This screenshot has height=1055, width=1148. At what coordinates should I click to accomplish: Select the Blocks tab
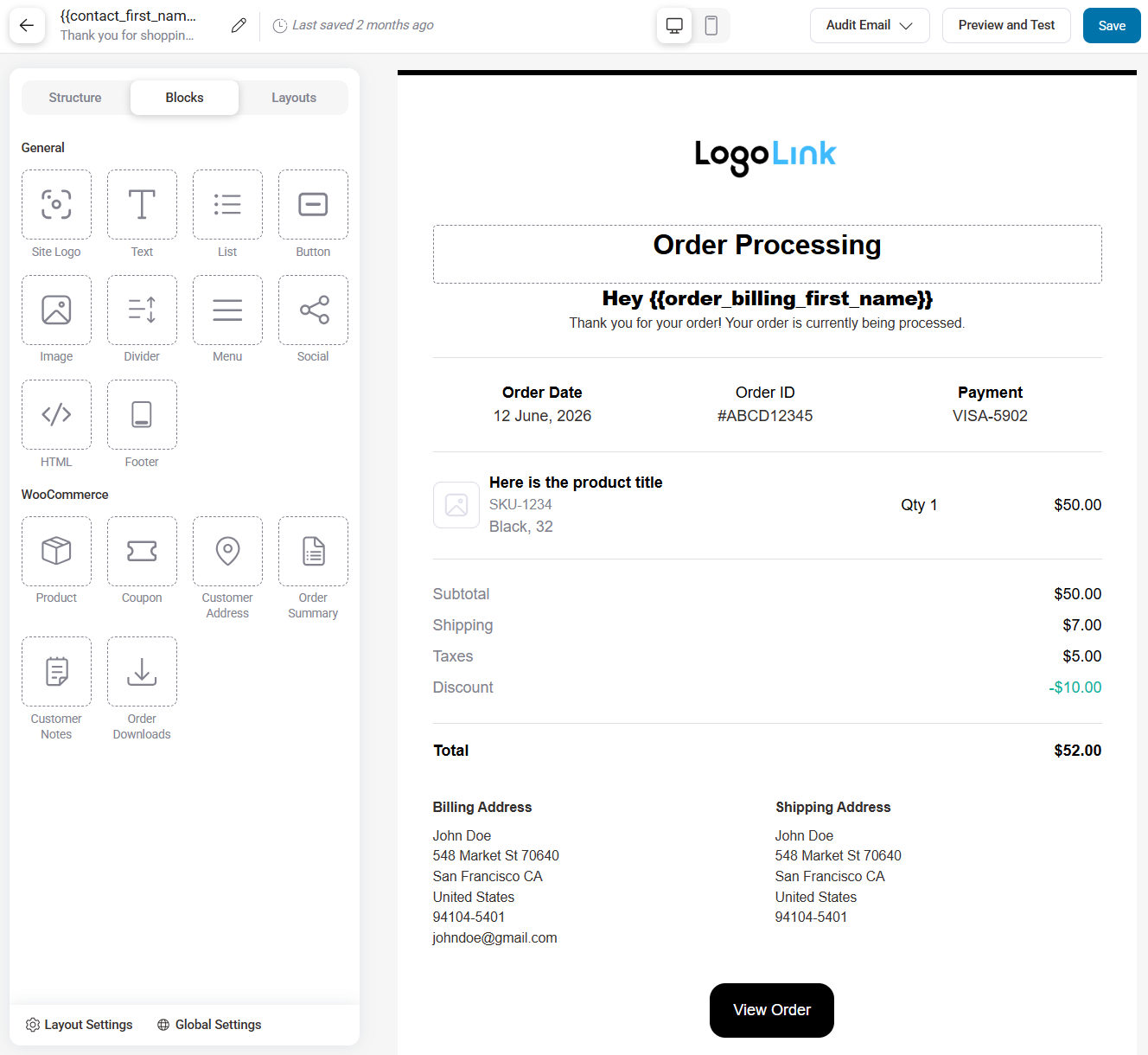pyautogui.click(x=184, y=98)
